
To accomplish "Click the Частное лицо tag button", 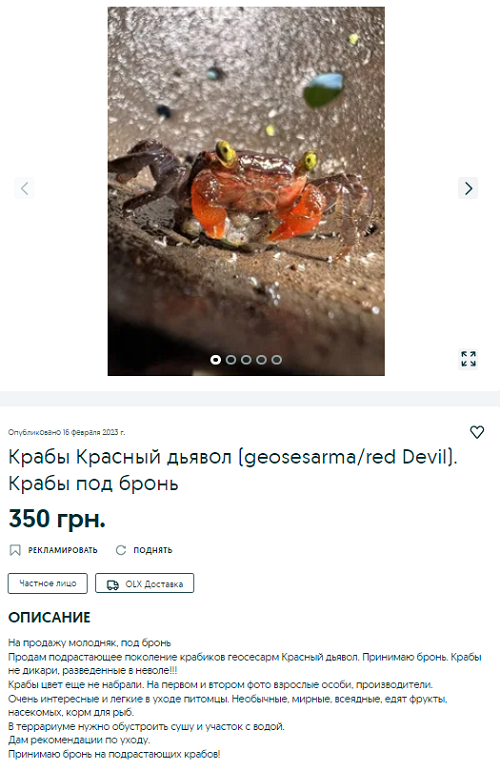I will (x=48, y=583).
